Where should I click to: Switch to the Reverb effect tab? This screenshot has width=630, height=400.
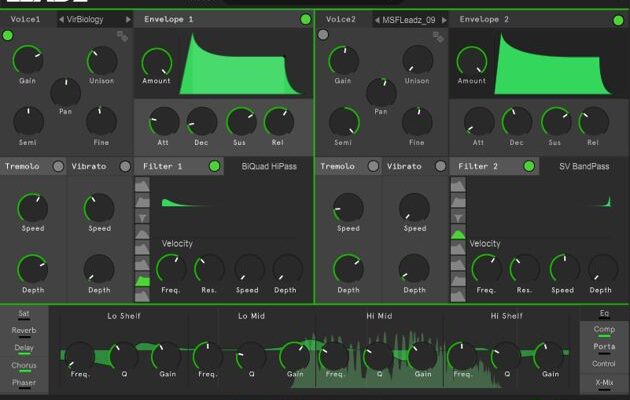coord(23,330)
